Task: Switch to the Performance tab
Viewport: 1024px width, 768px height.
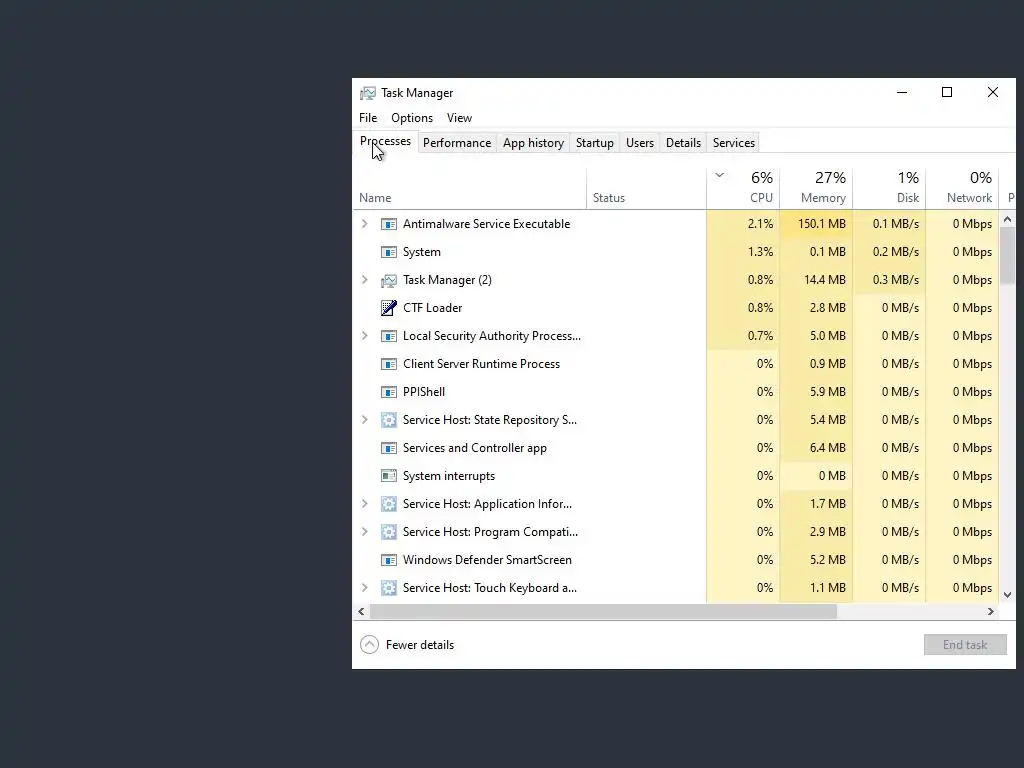Action: [x=456, y=143]
